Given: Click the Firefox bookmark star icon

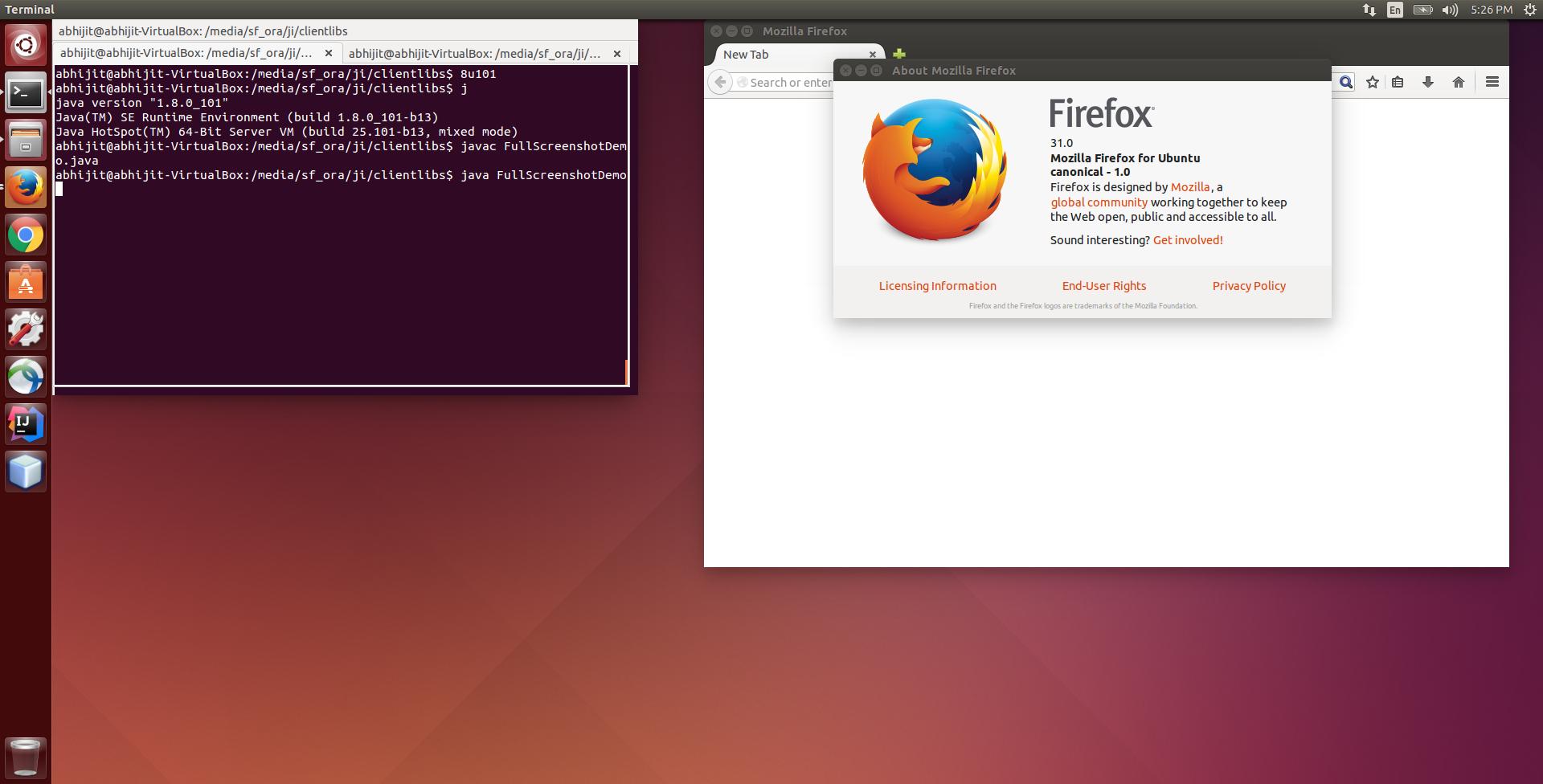Looking at the screenshot, I should (1373, 82).
